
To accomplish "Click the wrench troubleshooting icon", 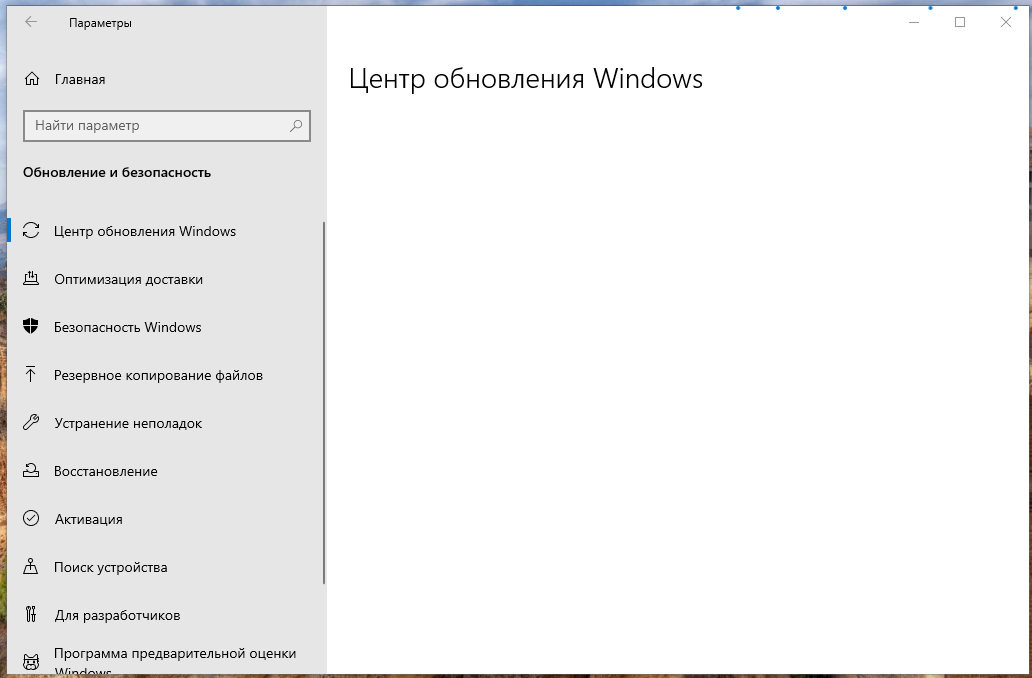I will click(31, 422).
